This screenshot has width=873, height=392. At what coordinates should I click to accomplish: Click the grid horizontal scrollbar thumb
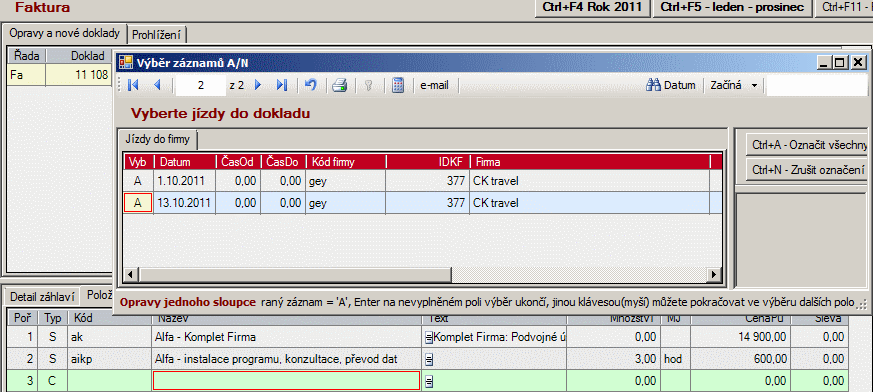(295, 274)
